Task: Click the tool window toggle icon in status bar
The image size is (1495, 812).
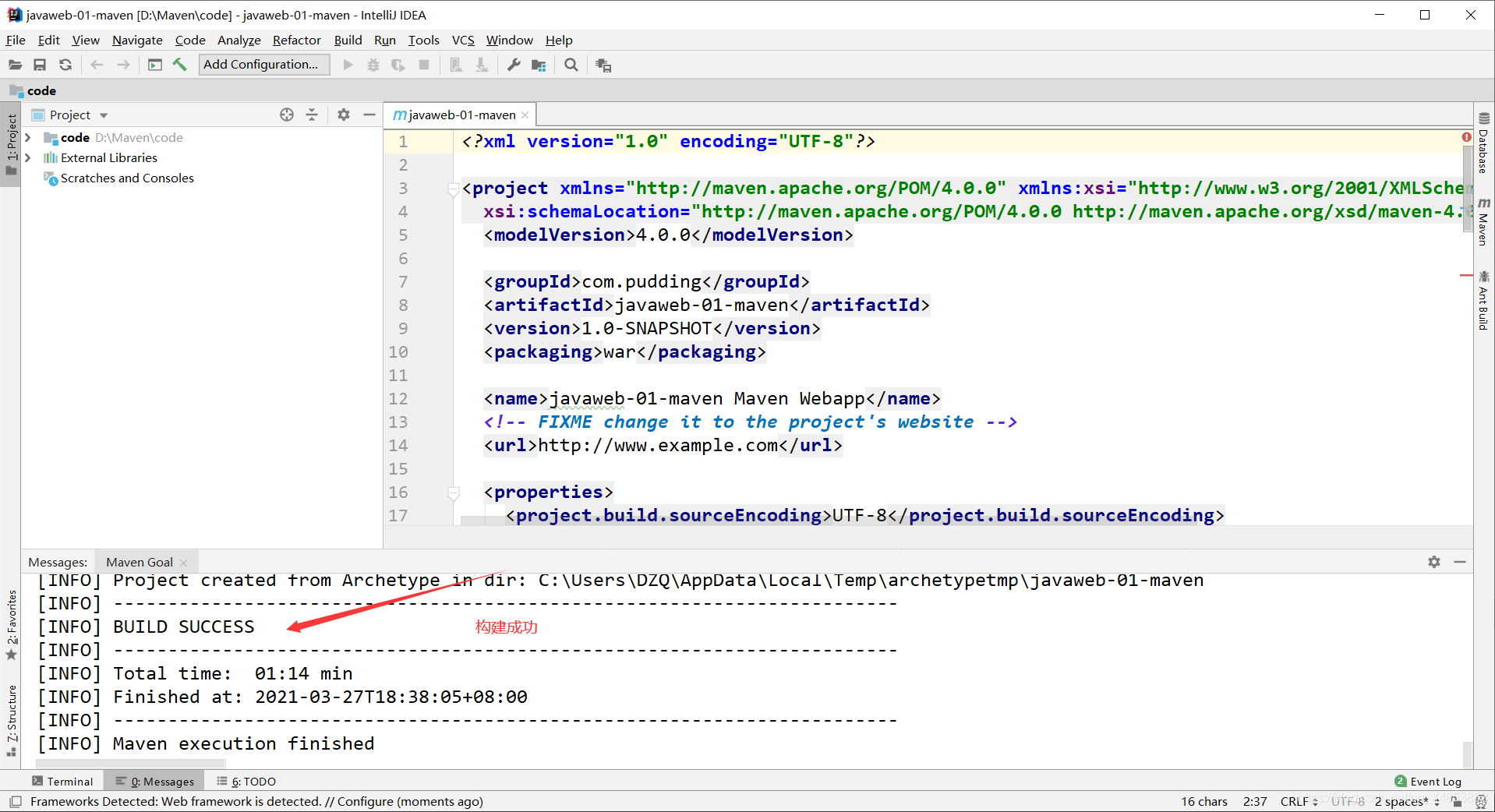Action: pos(15,801)
